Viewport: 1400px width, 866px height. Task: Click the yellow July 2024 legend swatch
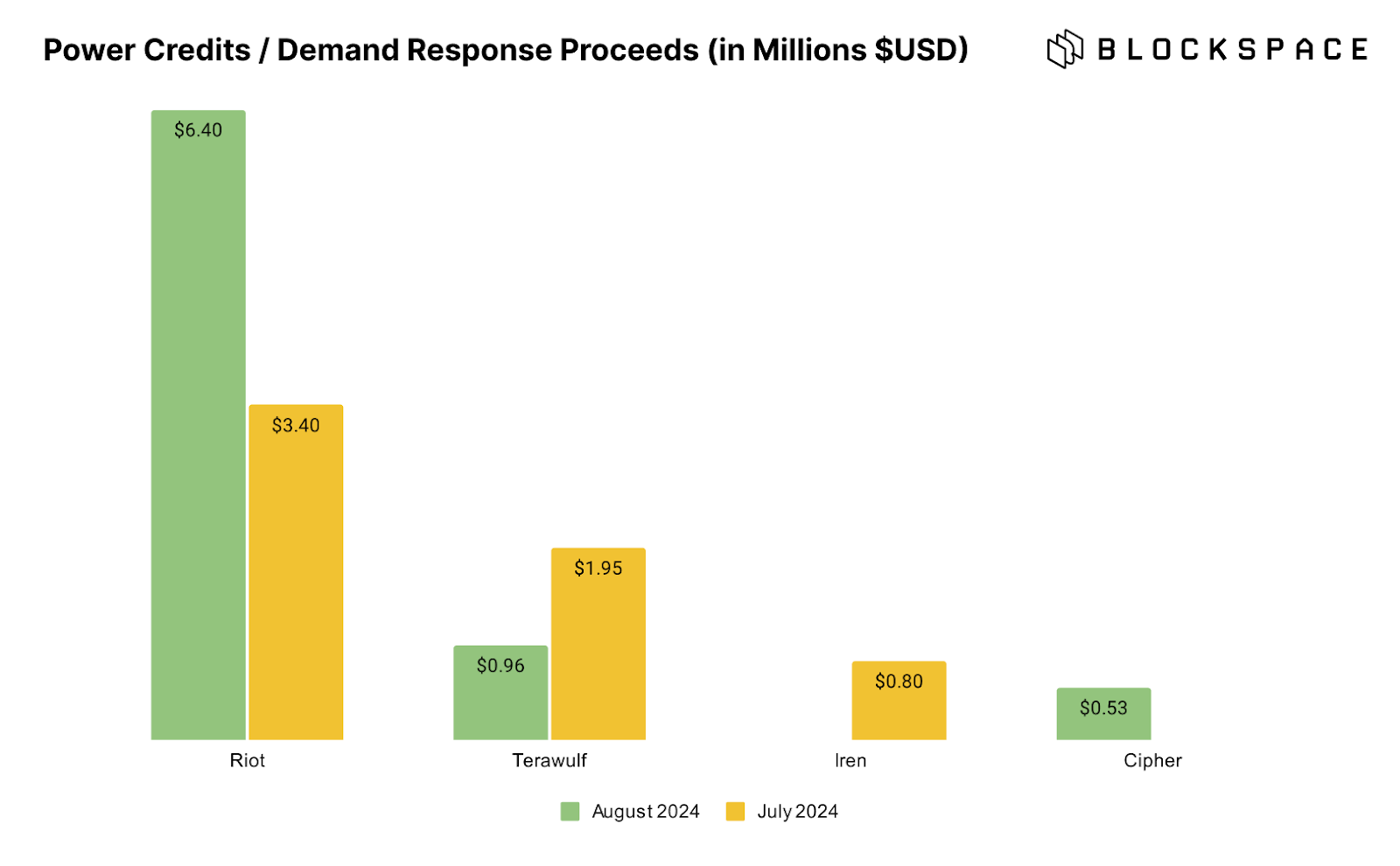click(x=736, y=812)
